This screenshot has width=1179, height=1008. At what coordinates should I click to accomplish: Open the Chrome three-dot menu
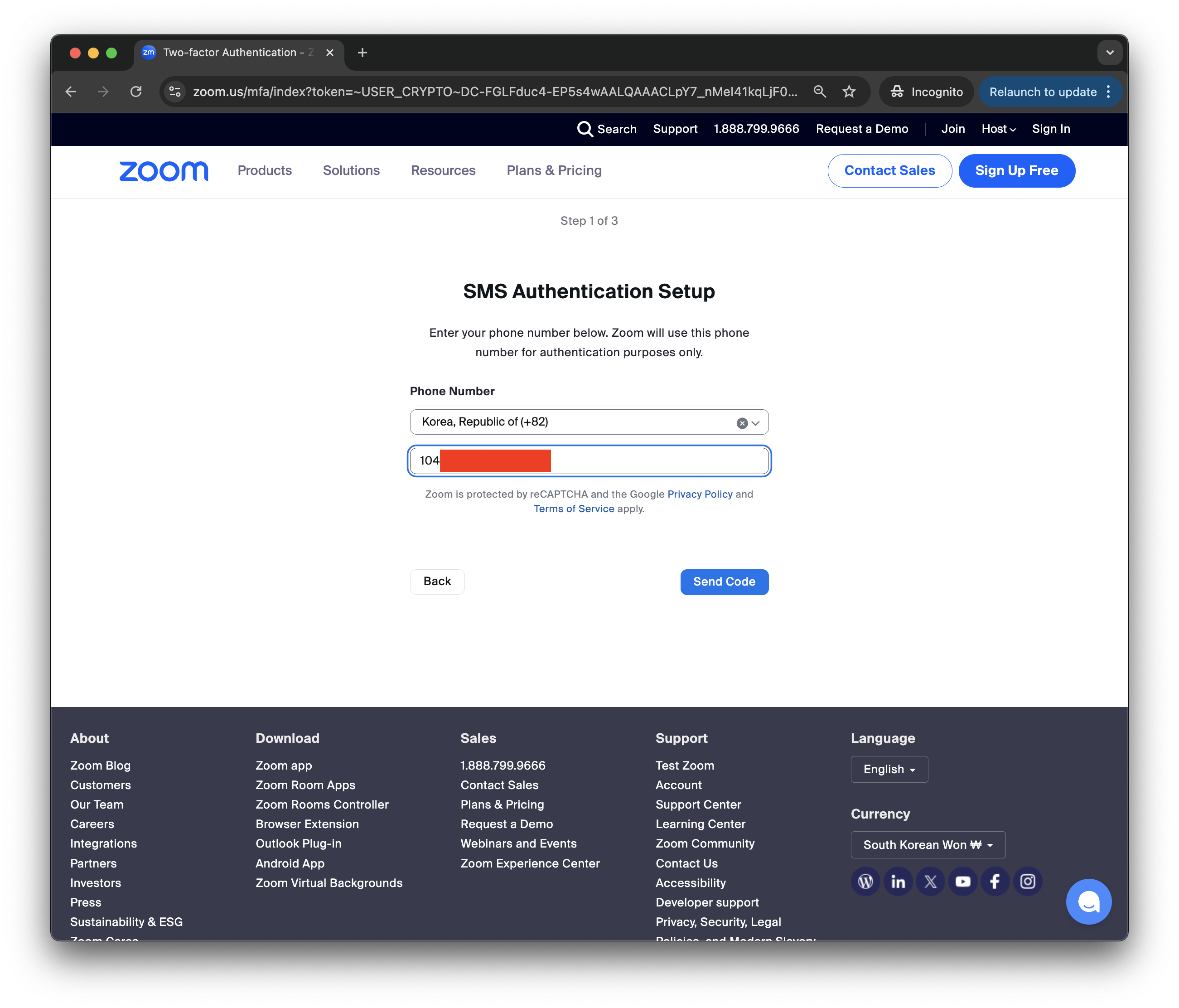coord(1108,92)
